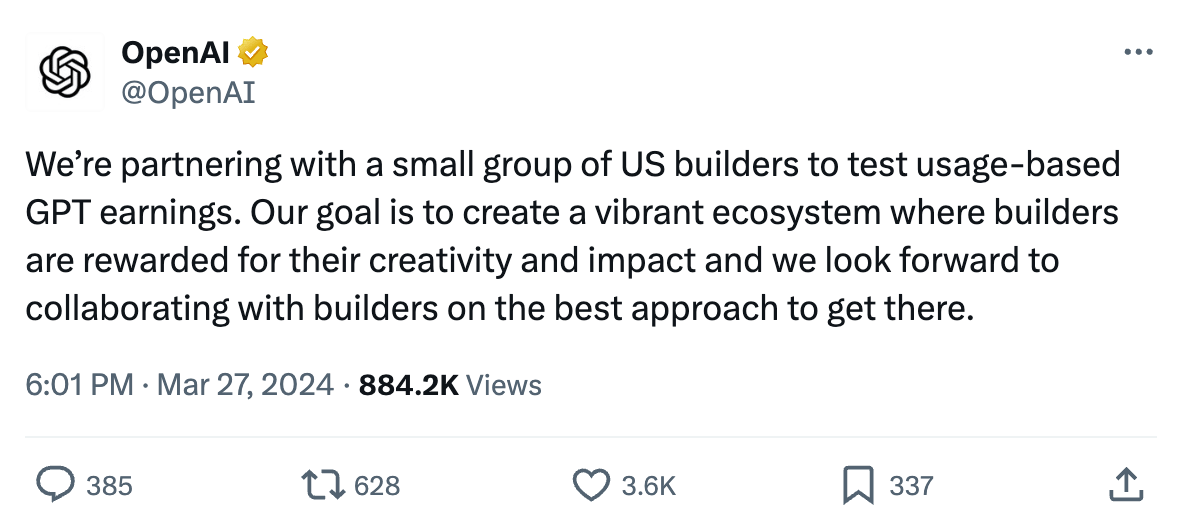Click the word Views beside count
This screenshot has width=1182, height=528.
coord(504,385)
